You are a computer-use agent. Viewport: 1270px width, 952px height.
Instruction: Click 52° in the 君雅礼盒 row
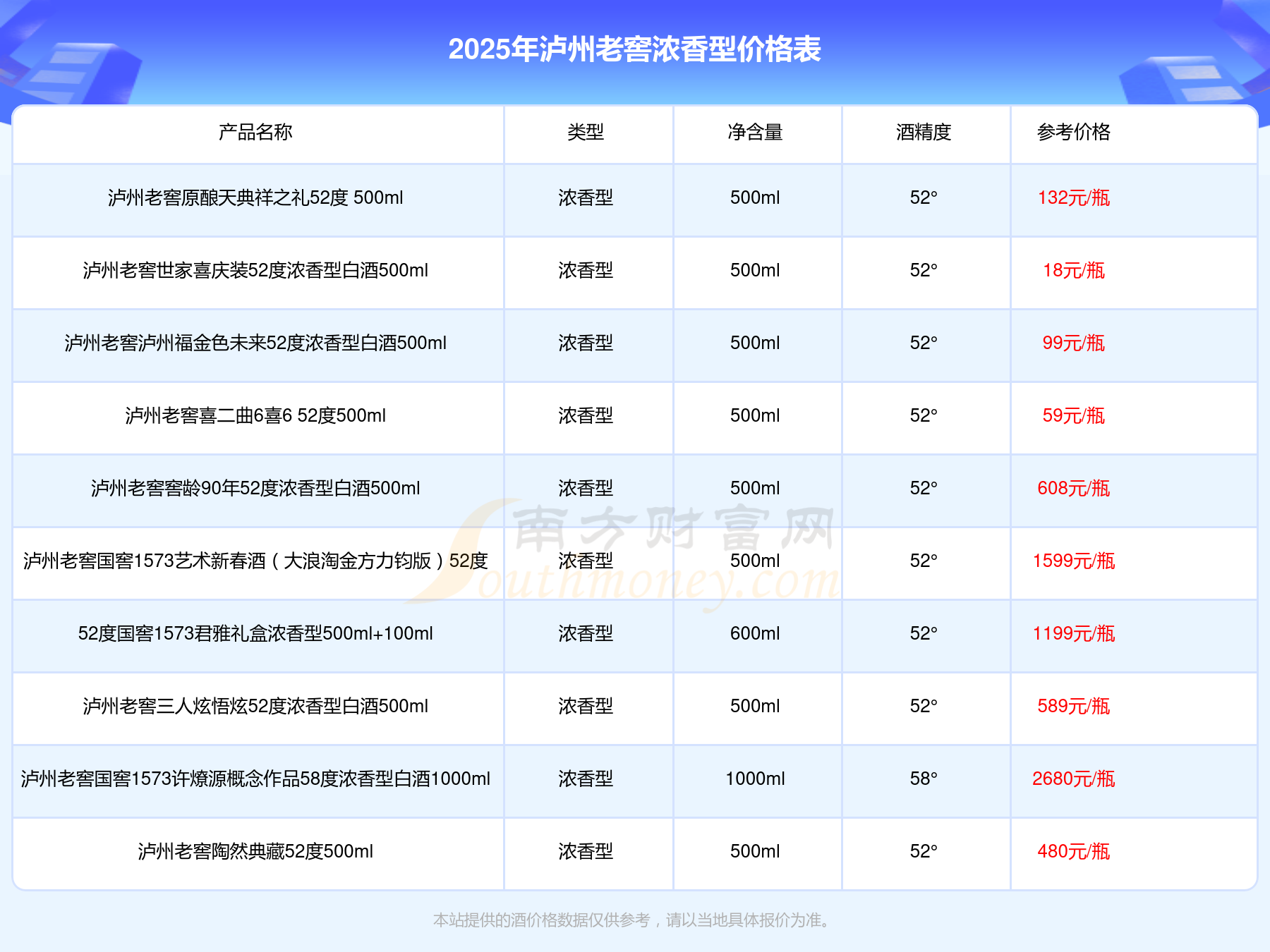pyautogui.click(x=924, y=633)
